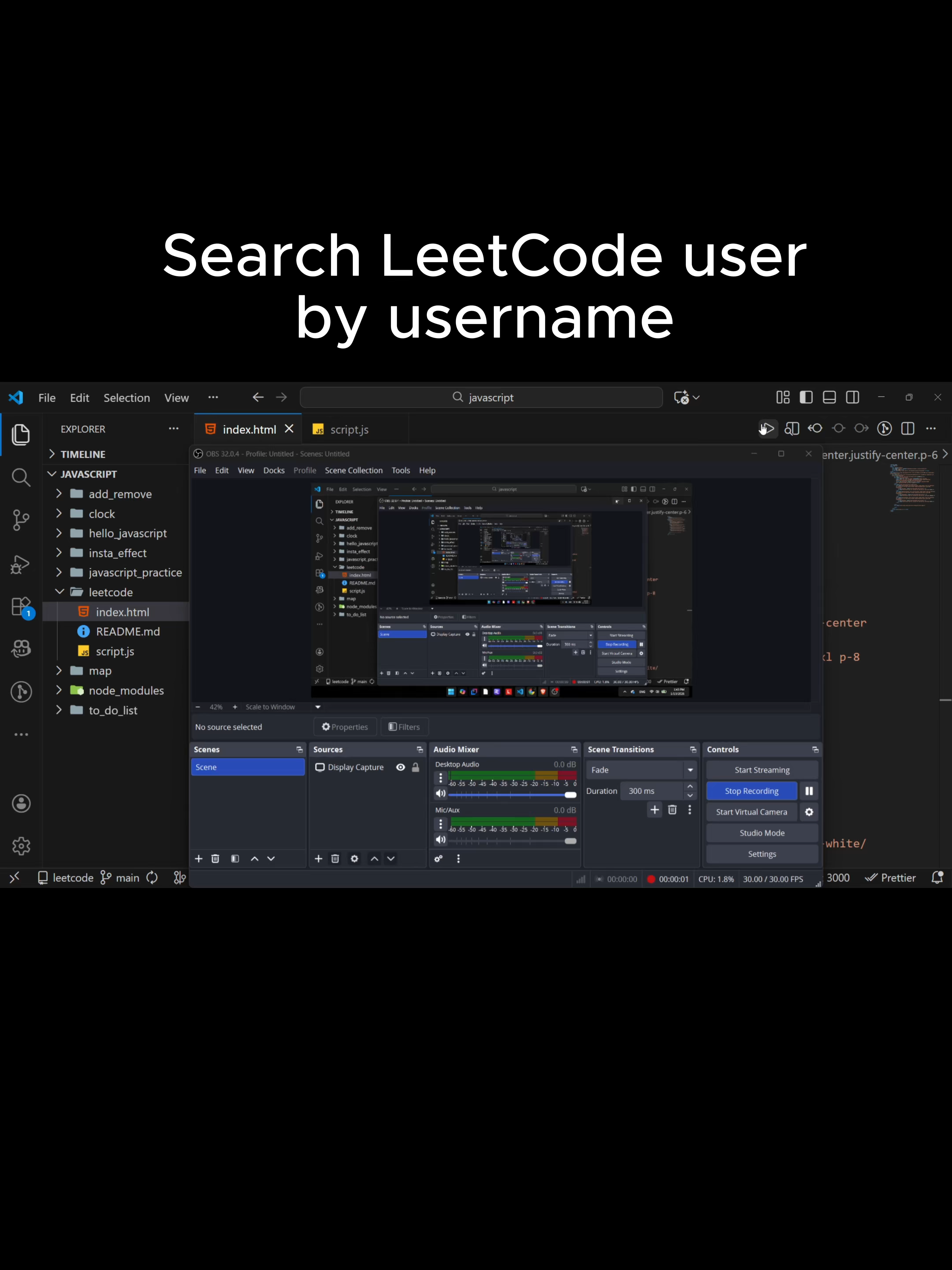Click the Studio Mode button
This screenshot has width=952, height=1270.
762,833
